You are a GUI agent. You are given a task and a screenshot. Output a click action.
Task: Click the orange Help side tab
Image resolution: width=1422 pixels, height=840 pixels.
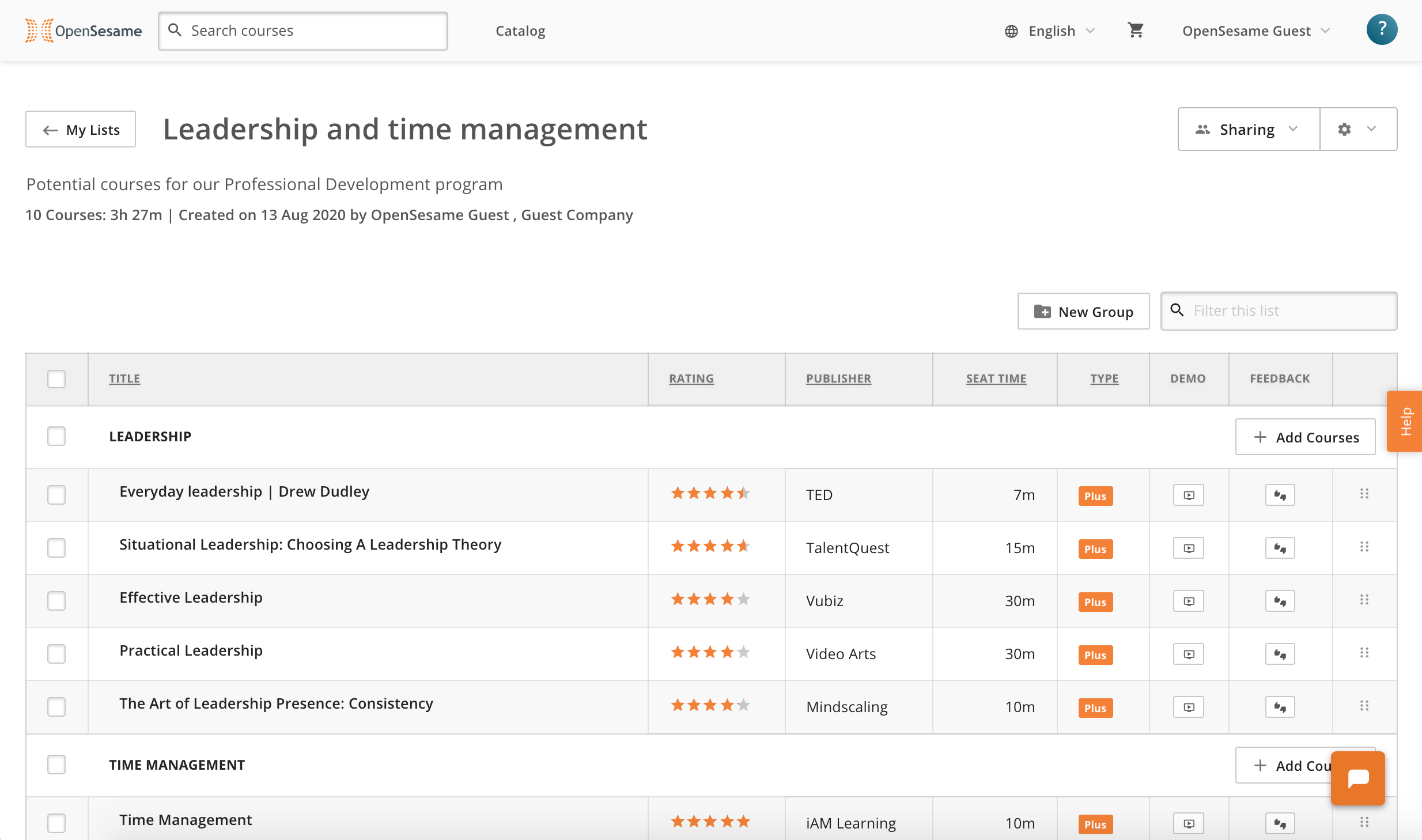tap(1405, 421)
